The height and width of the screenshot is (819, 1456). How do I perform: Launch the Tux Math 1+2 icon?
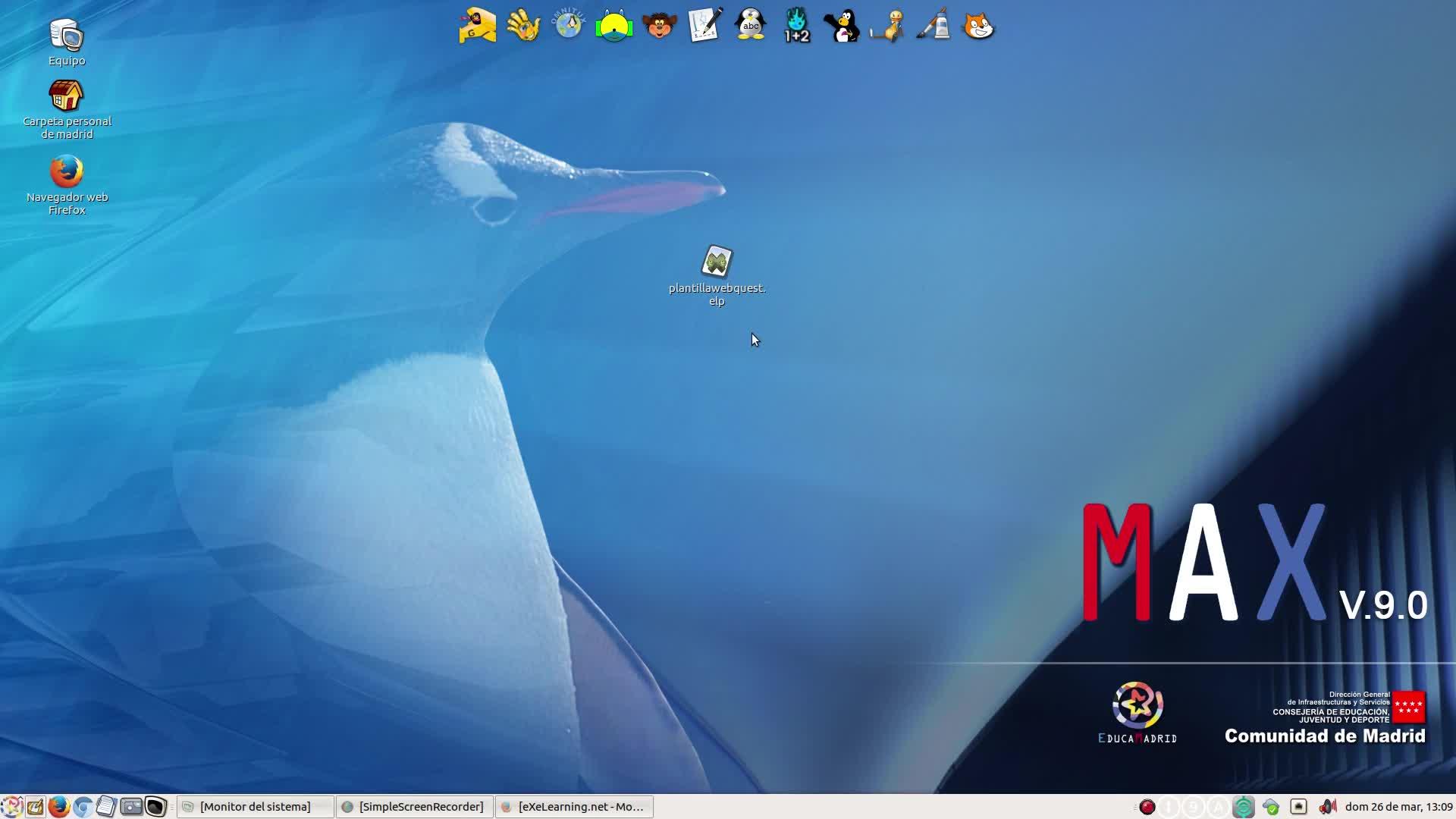coord(796,26)
